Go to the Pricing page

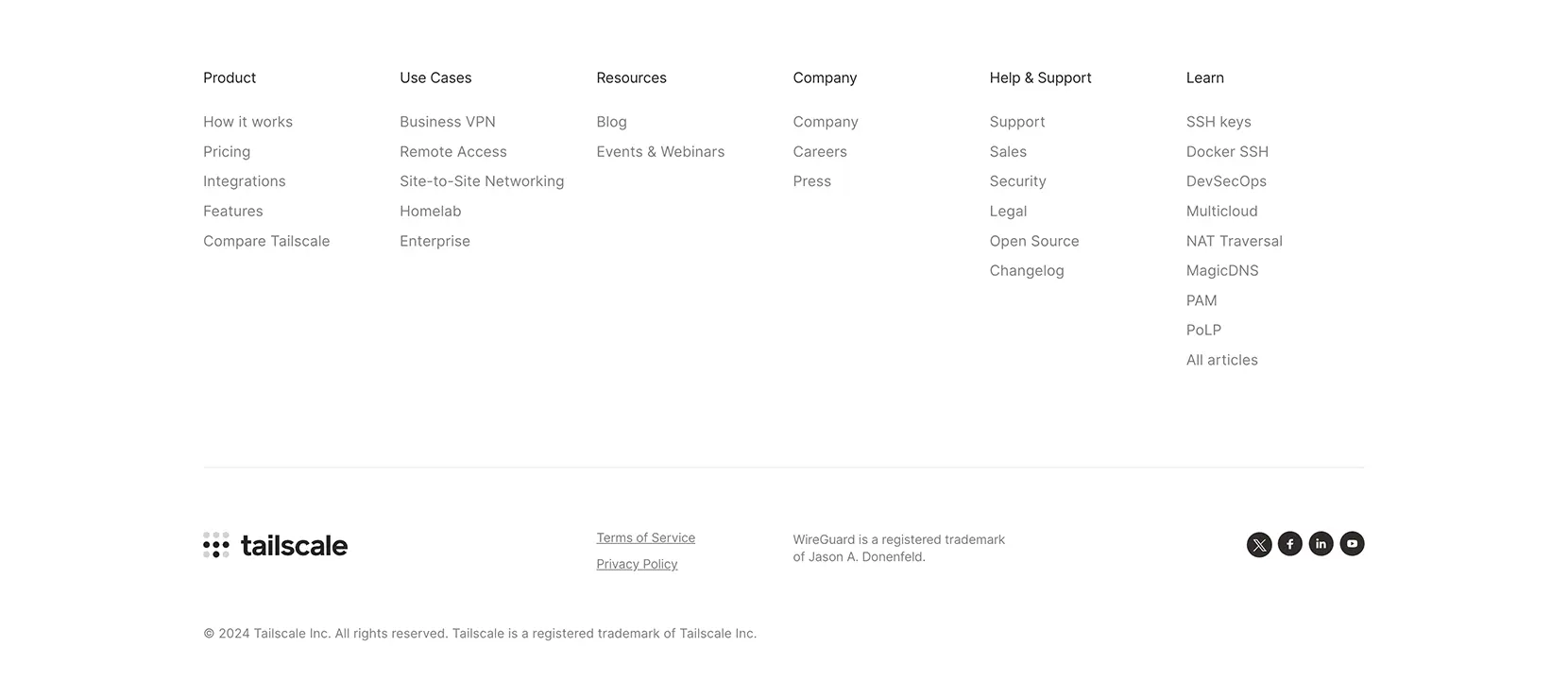[227, 151]
